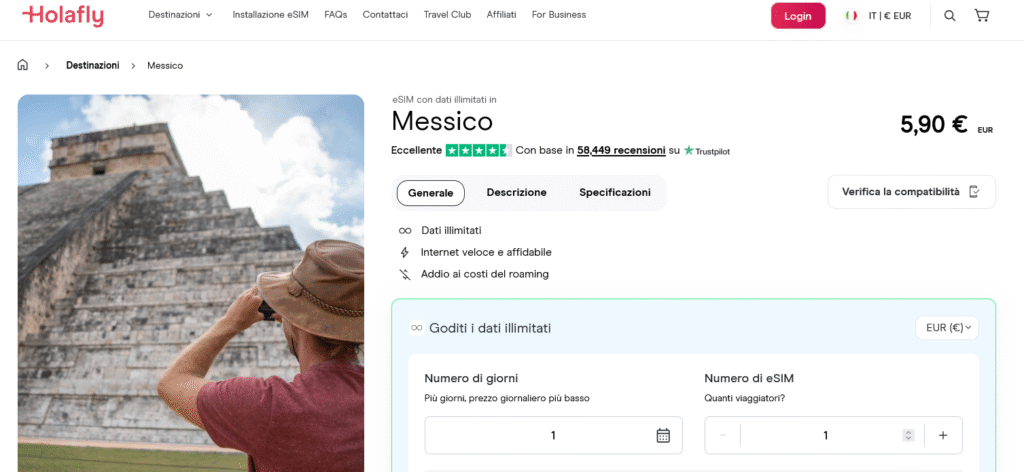
Task: Open the 58,449 recensioni link
Action: (x=622, y=150)
